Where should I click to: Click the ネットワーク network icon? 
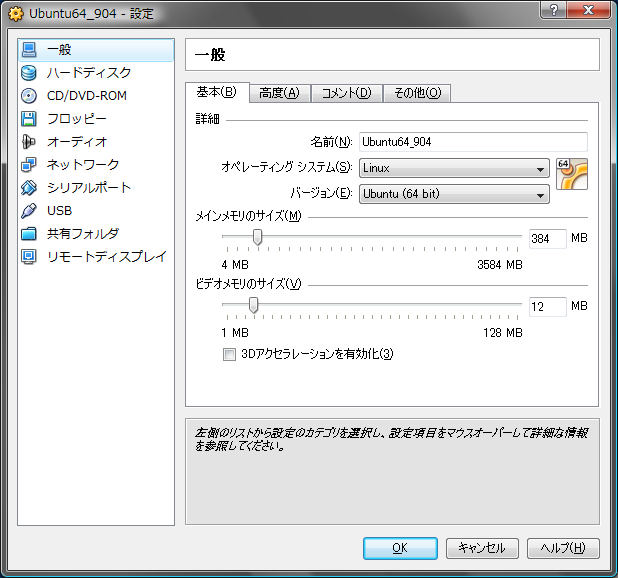pyautogui.click(x=29, y=165)
